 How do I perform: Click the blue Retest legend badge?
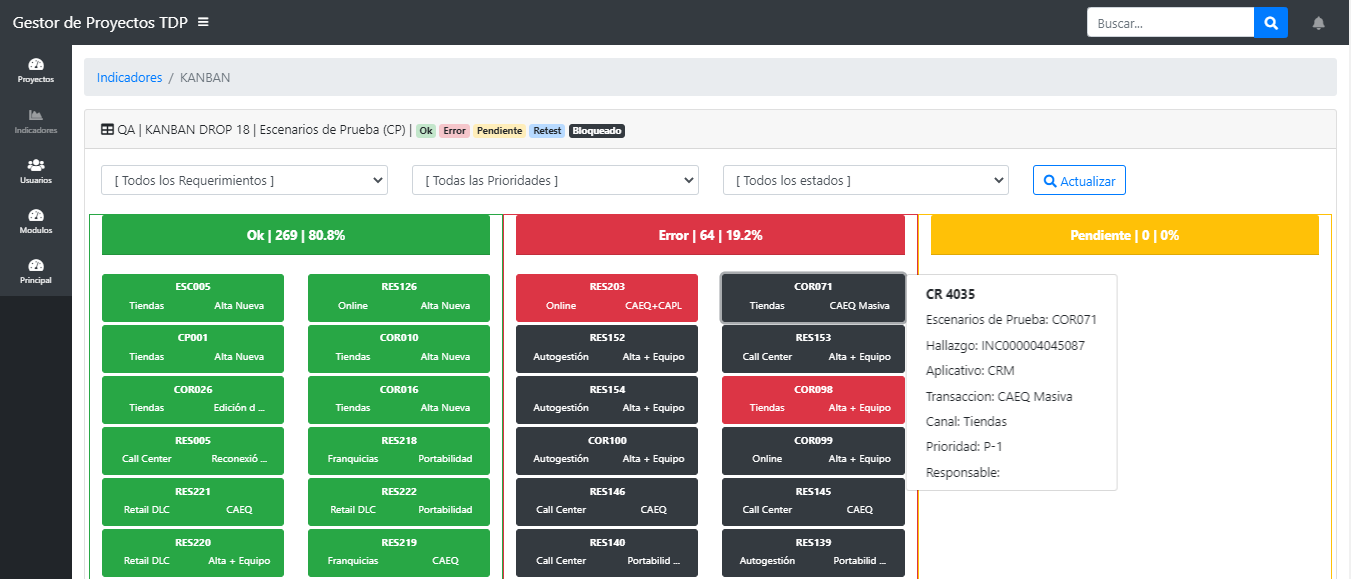(547, 131)
